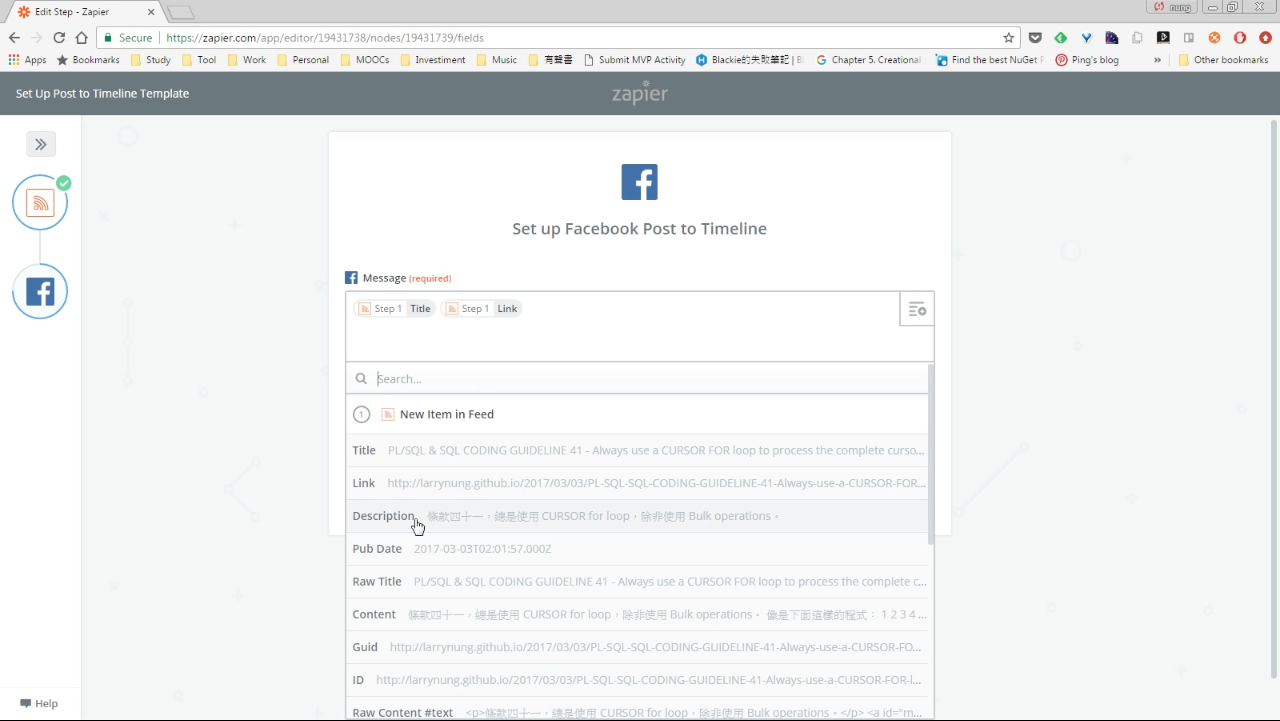Open the Investiment bookmarks folder
1280x721 pixels.
tap(432, 60)
